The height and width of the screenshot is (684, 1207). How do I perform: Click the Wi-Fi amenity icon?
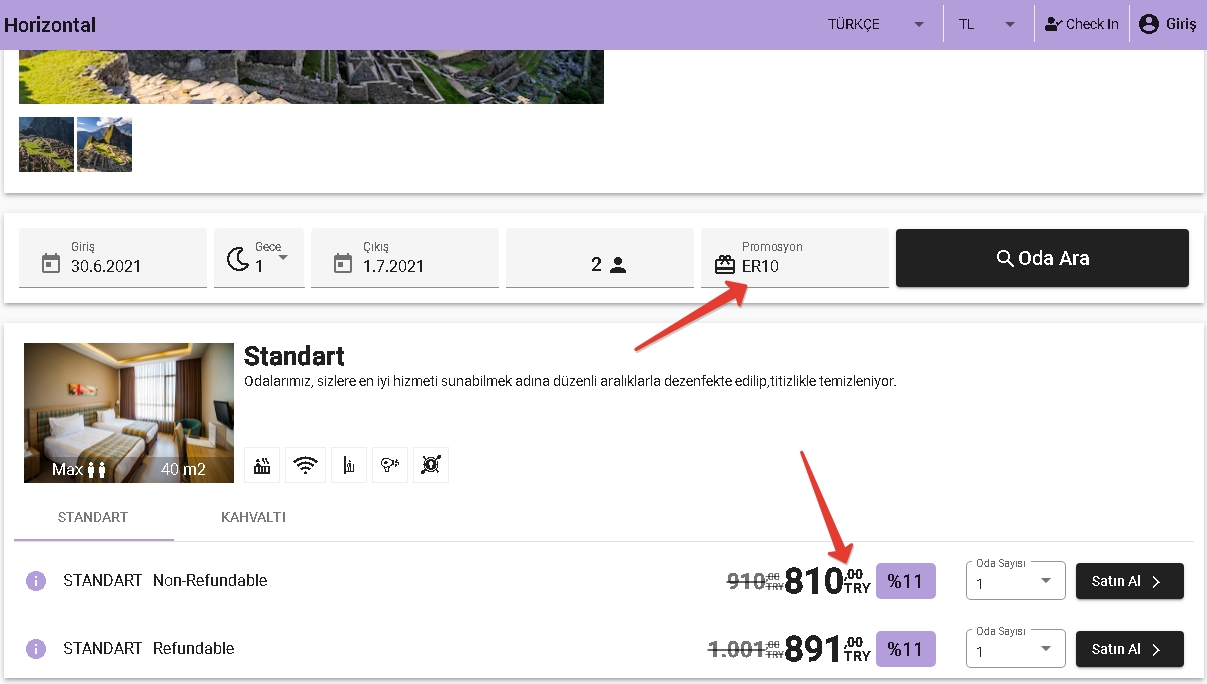(306, 465)
